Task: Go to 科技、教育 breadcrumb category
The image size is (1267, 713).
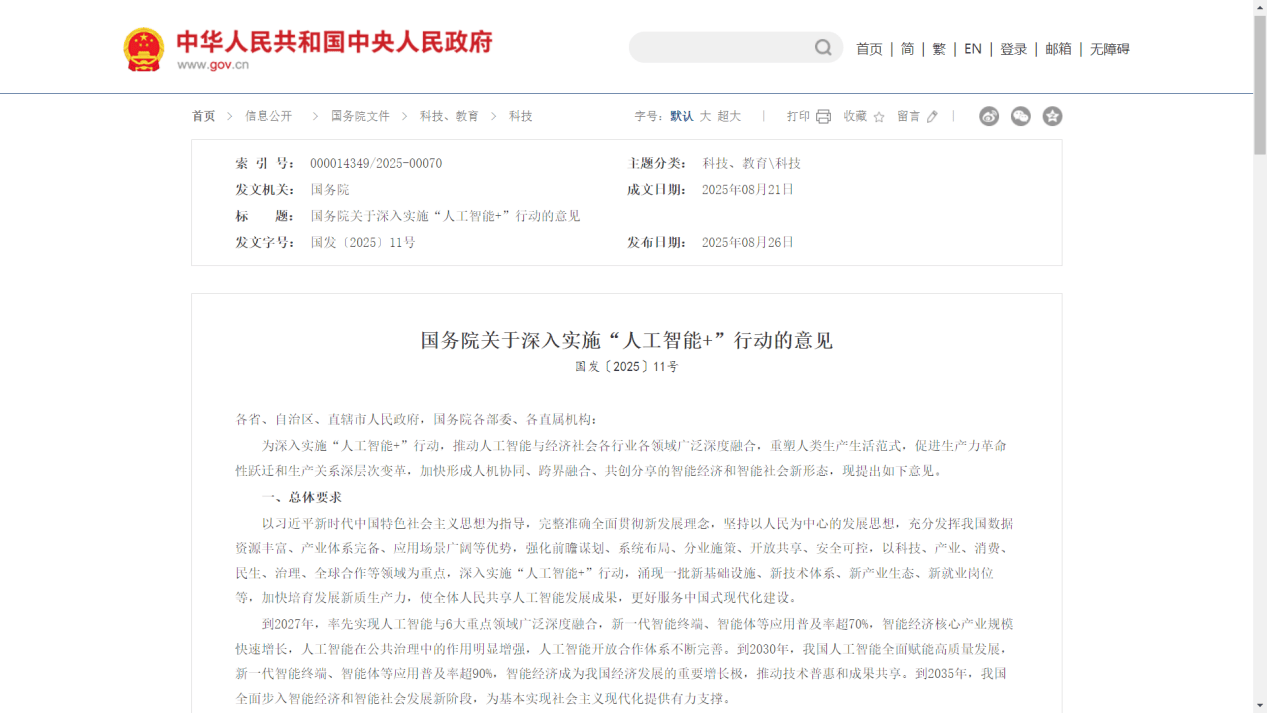Action: click(x=449, y=116)
